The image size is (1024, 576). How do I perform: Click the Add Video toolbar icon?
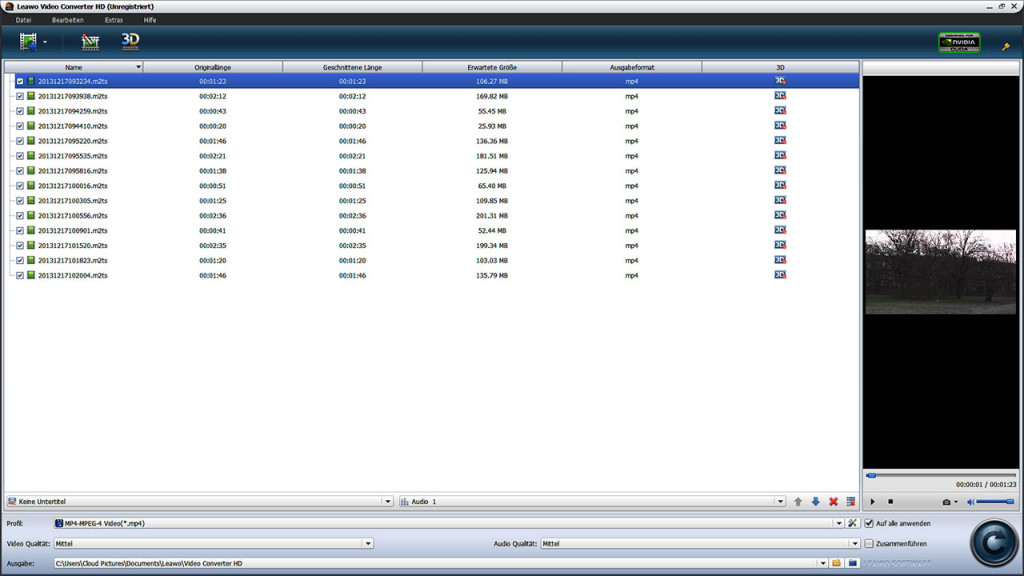tap(28, 42)
